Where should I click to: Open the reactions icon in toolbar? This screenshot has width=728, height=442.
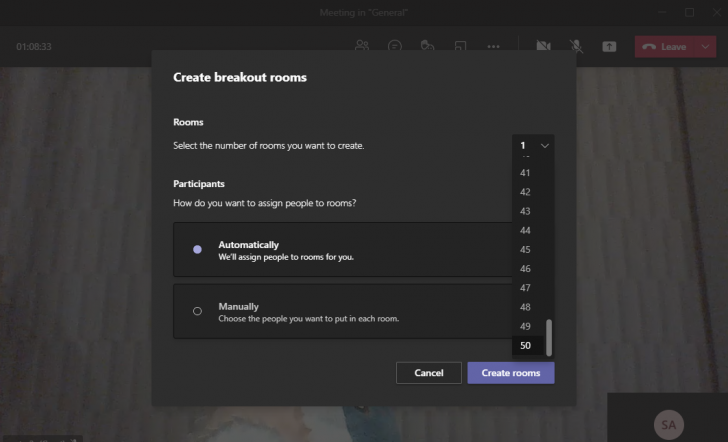(427, 46)
